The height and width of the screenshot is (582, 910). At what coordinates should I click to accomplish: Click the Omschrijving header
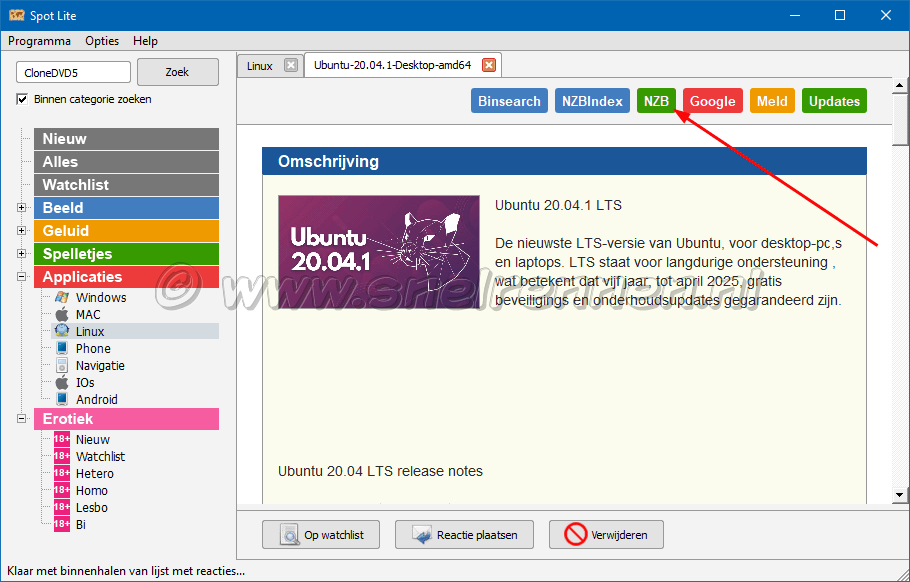[564, 161]
